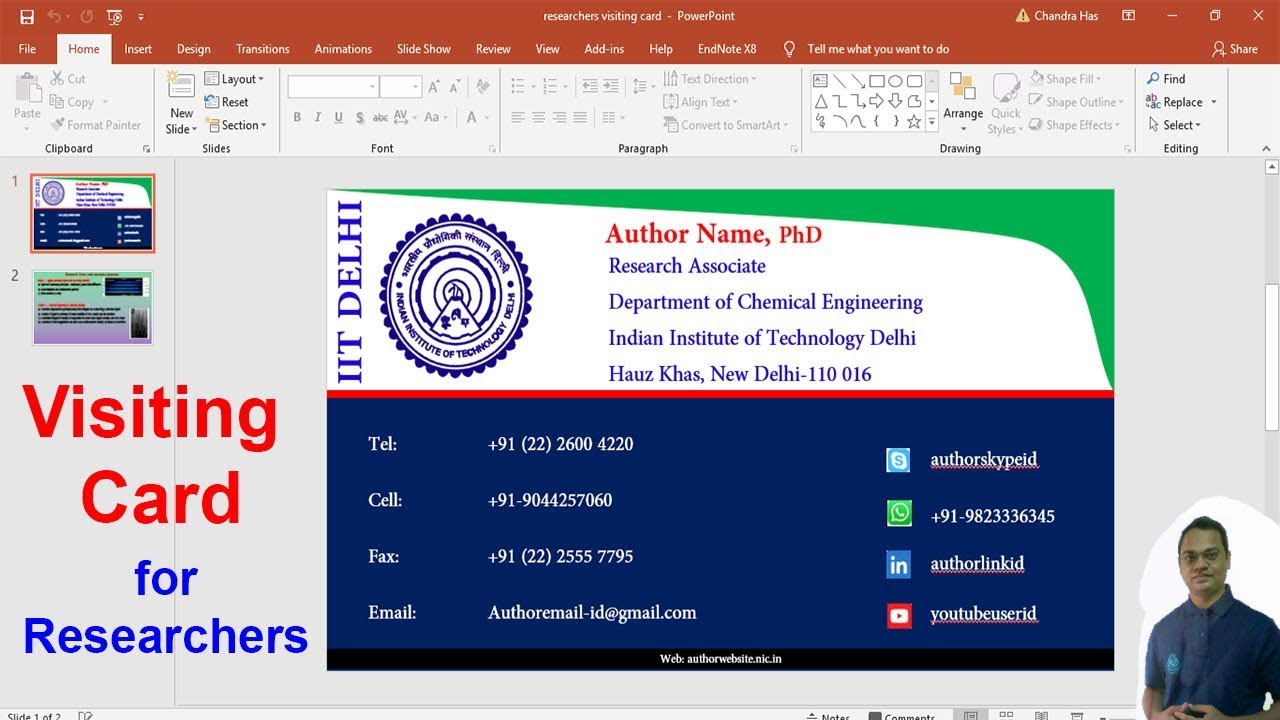Switch to the Transitions tab

pyautogui.click(x=263, y=49)
